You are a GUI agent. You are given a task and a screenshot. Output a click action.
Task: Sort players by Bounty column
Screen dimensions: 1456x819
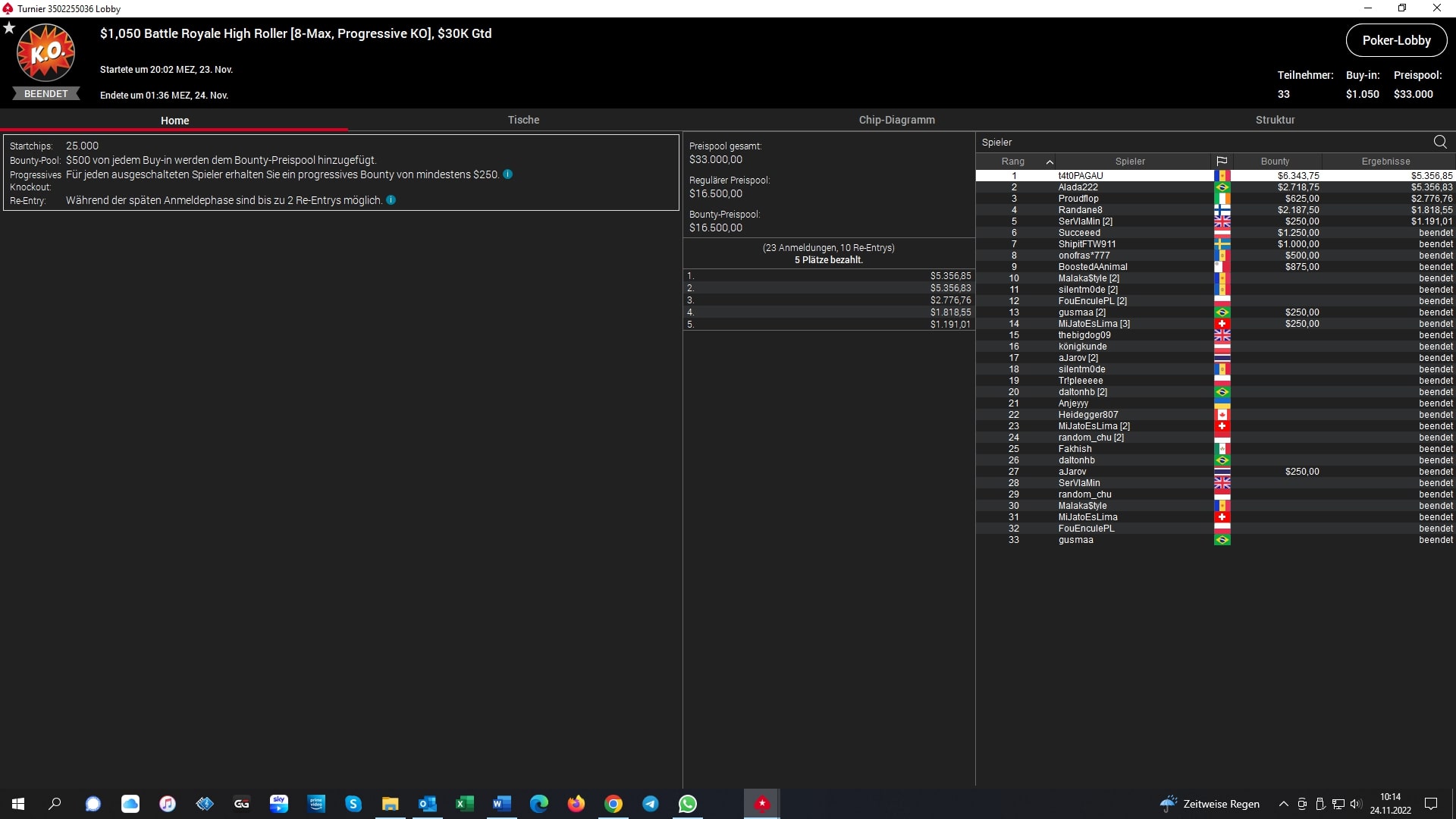click(x=1275, y=162)
